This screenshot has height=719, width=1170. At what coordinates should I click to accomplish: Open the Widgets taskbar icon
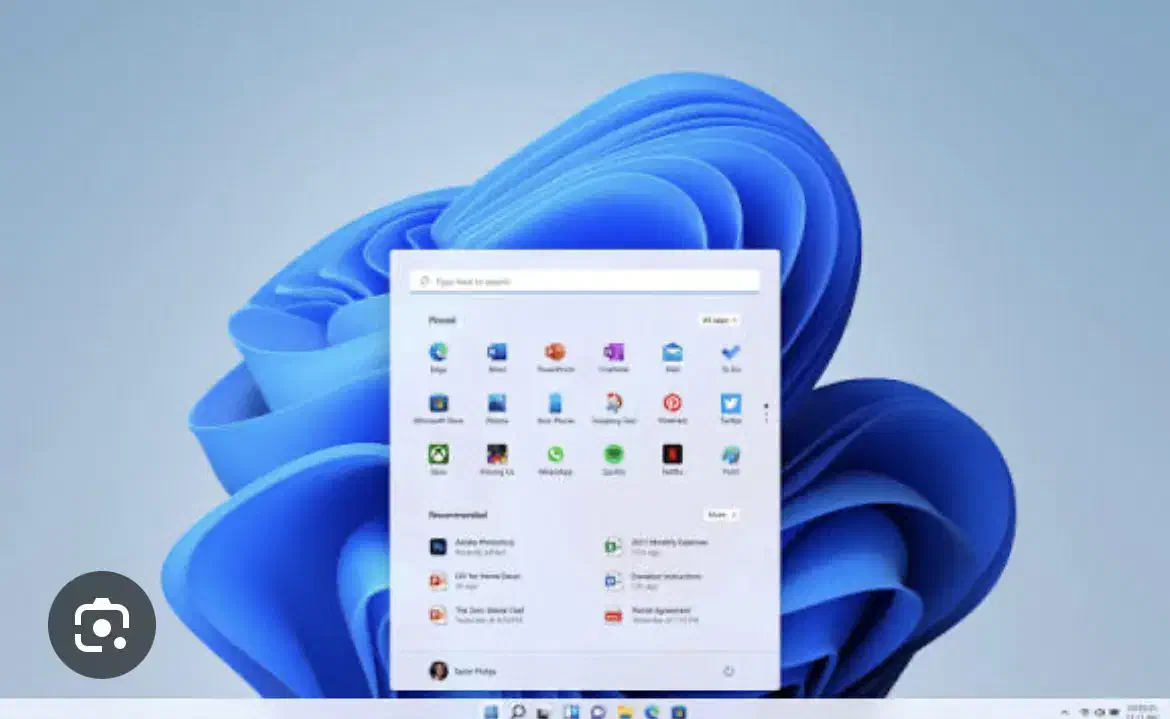coord(571,712)
